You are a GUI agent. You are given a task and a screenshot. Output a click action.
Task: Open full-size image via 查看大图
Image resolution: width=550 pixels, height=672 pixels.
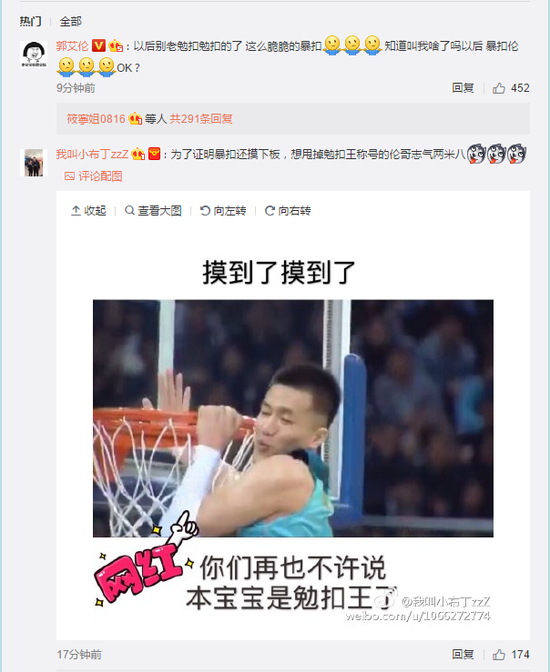pyautogui.click(x=153, y=210)
